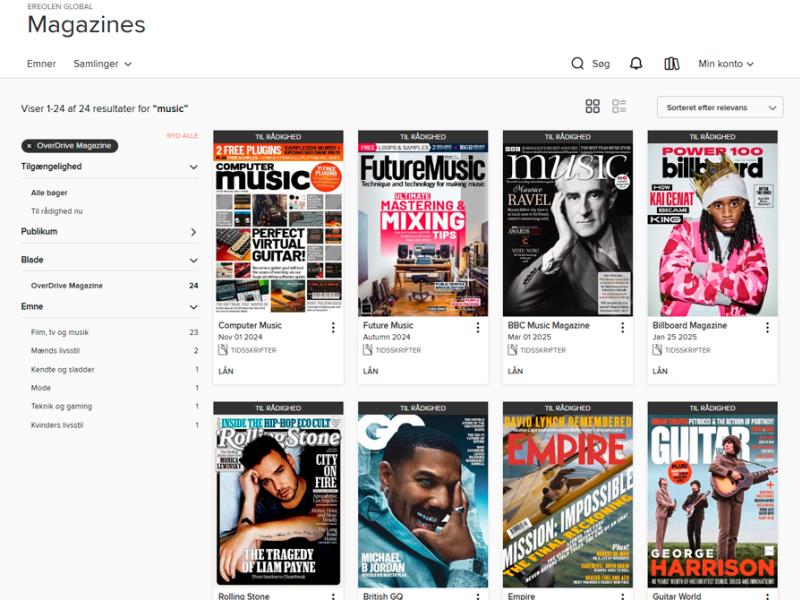This screenshot has height=600, width=800.
Task: Select the 'Alle bøger' availability filter
Action: (x=49, y=193)
